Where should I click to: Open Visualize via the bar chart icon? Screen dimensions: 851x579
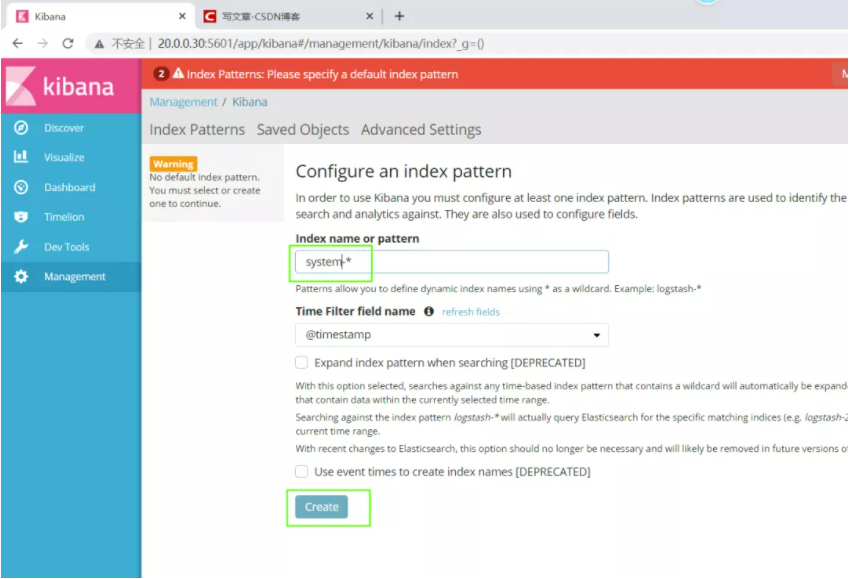(21, 157)
